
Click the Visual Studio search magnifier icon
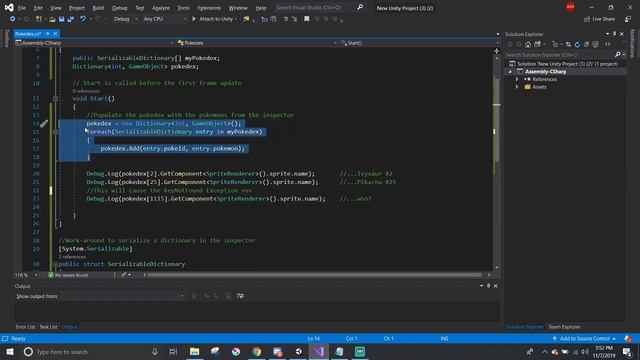pyautogui.click(x=360, y=7)
